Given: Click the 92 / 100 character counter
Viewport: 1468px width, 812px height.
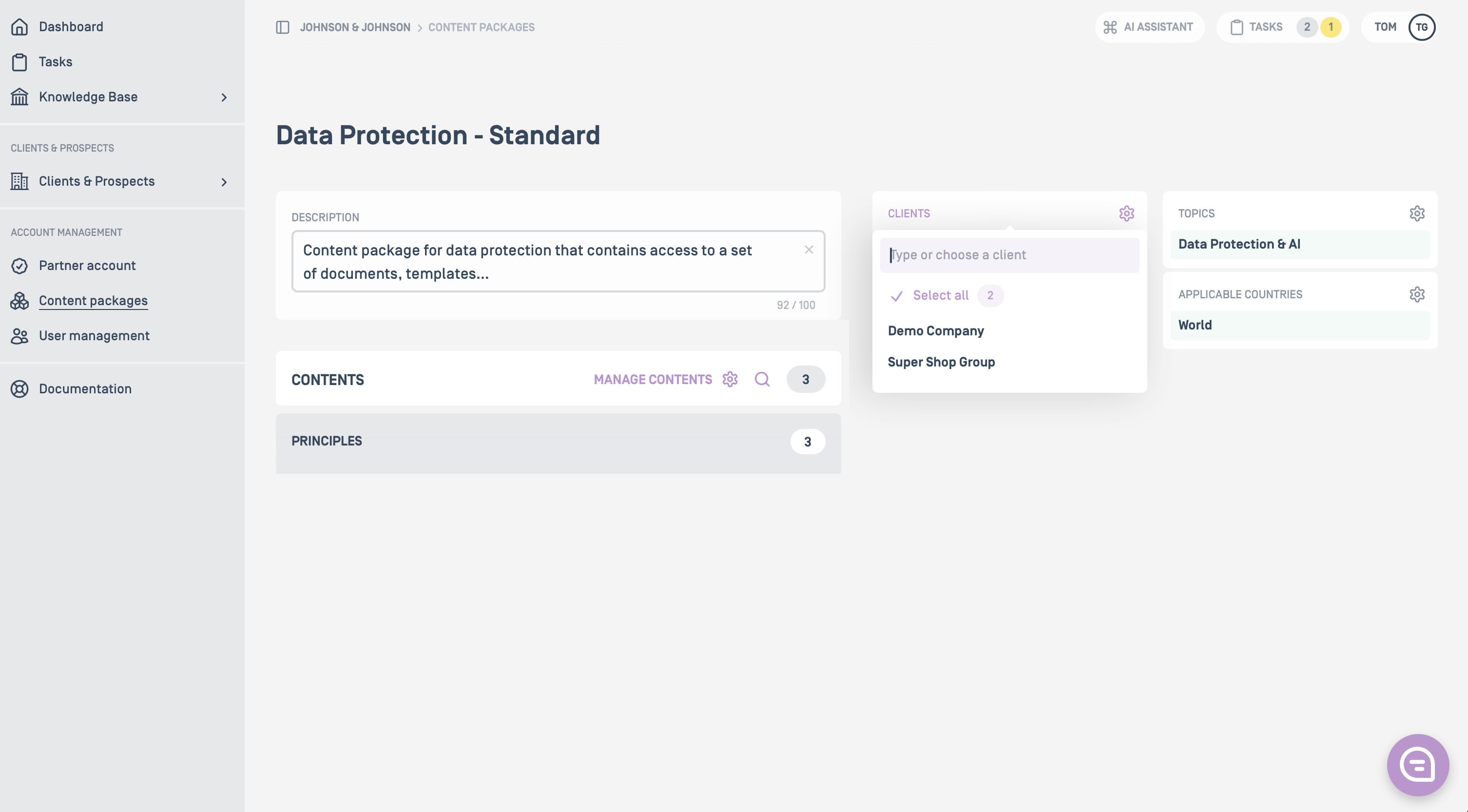Looking at the screenshot, I should [x=795, y=306].
